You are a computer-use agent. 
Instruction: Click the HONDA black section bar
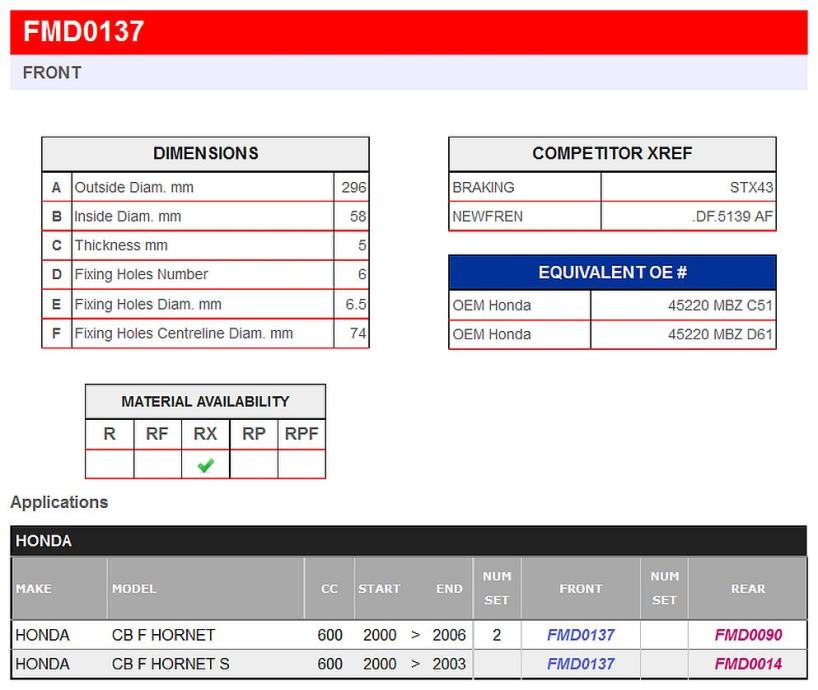[x=408, y=541]
